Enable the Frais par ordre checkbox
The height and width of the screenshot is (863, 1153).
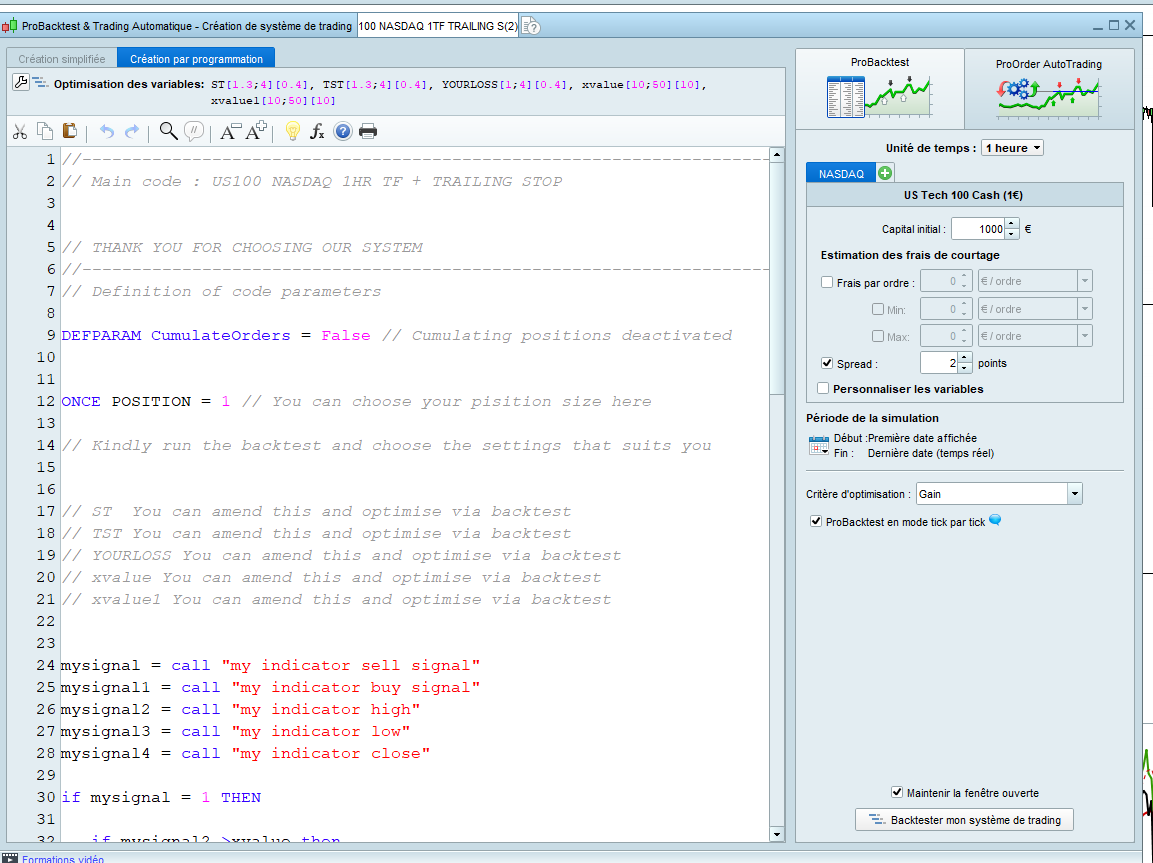pos(827,282)
